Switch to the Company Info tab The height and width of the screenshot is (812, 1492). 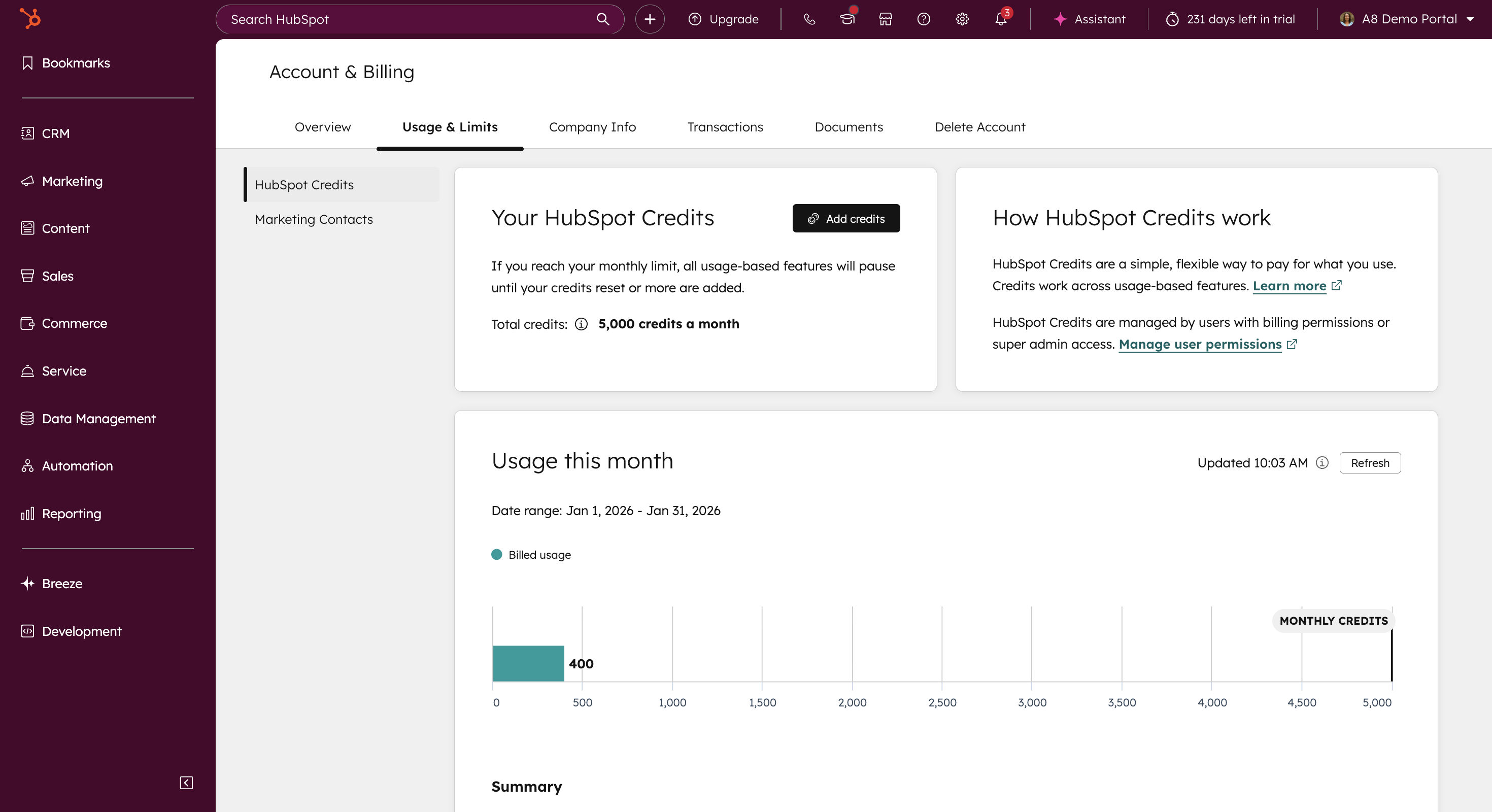click(x=592, y=127)
